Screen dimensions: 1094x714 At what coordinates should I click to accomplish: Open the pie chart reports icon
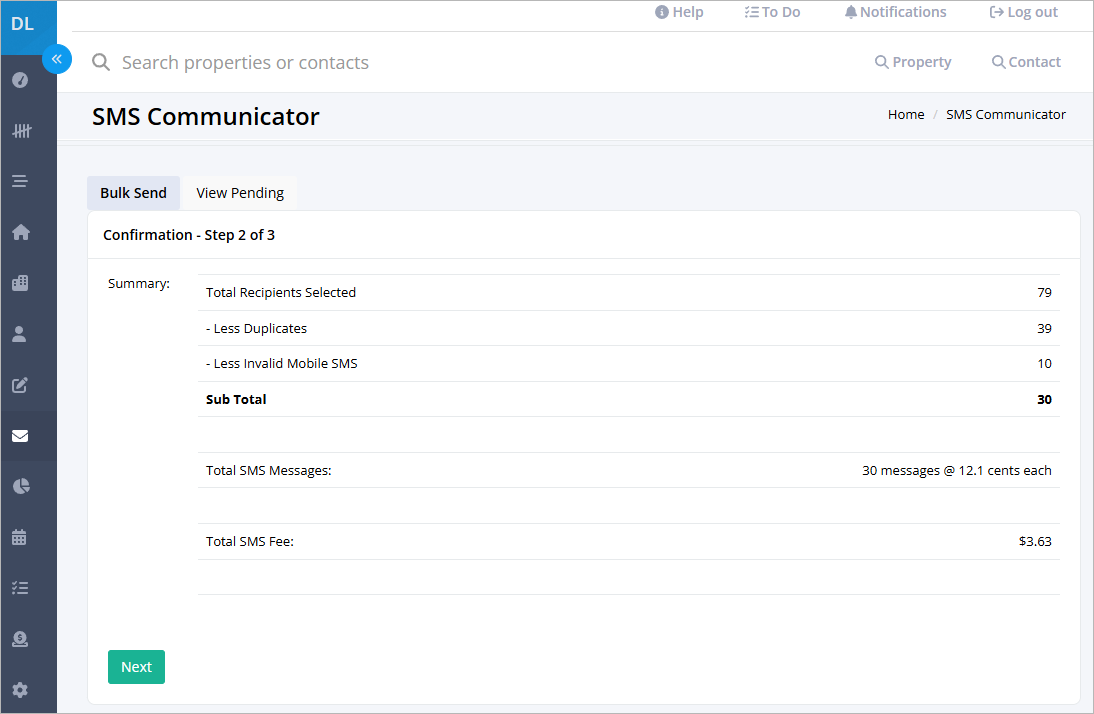click(x=21, y=486)
